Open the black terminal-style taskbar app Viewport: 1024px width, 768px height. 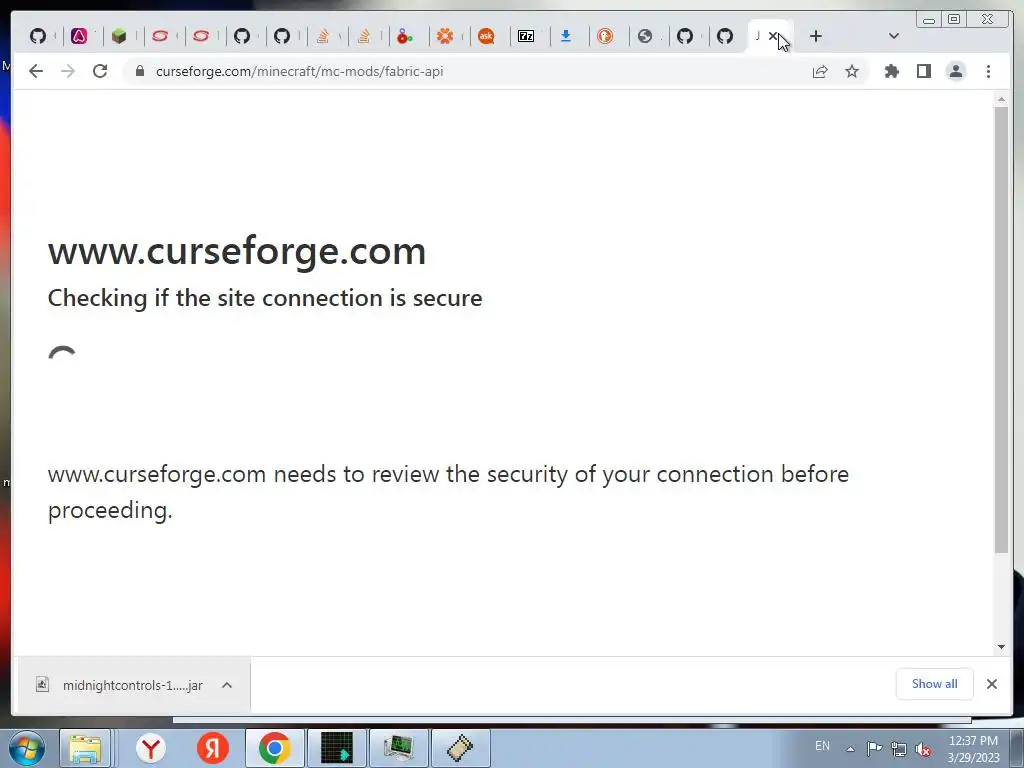tap(336, 748)
